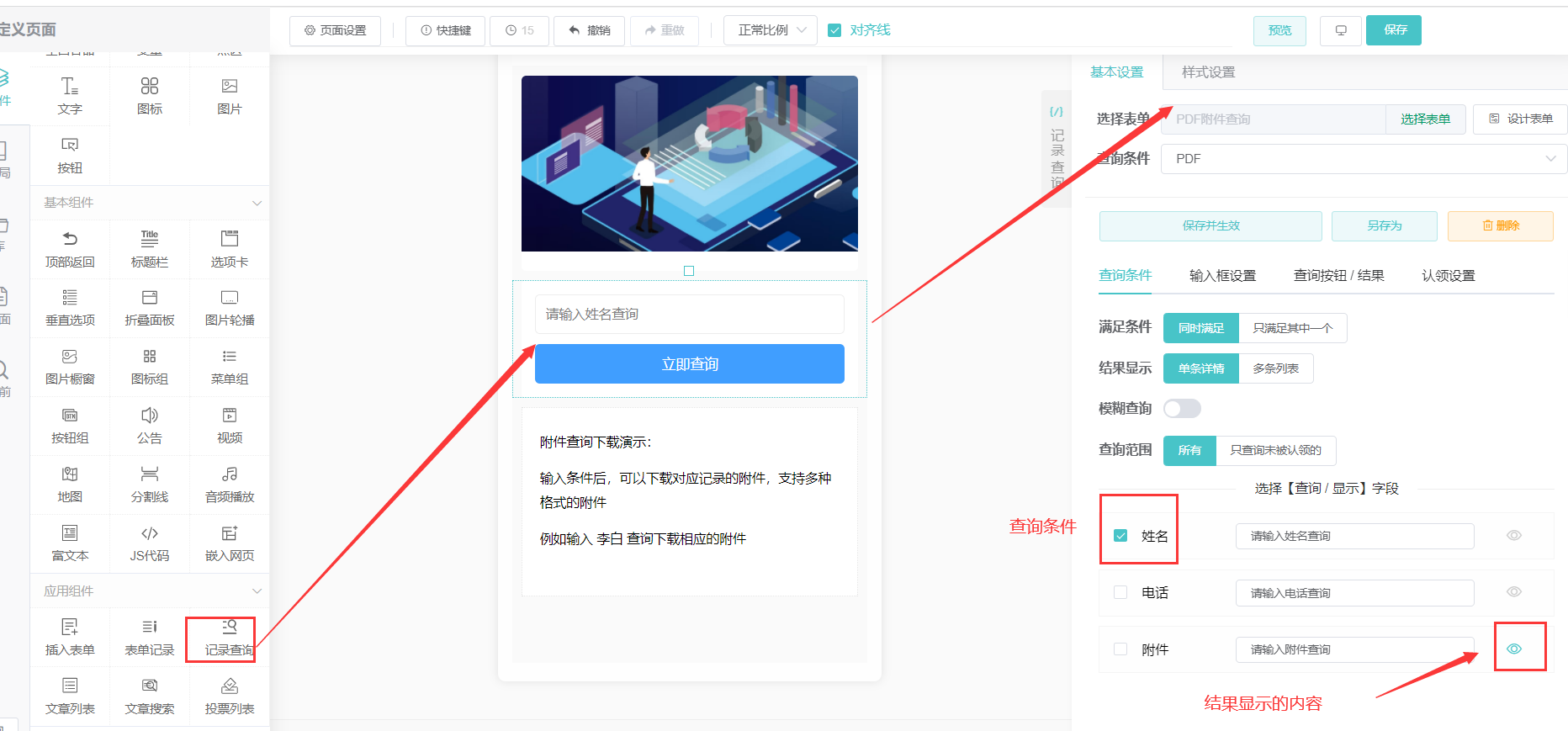Toggle eye visibility for 附件 row
The image size is (1568, 731).
pyautogui.click(x=1514, y=649)
